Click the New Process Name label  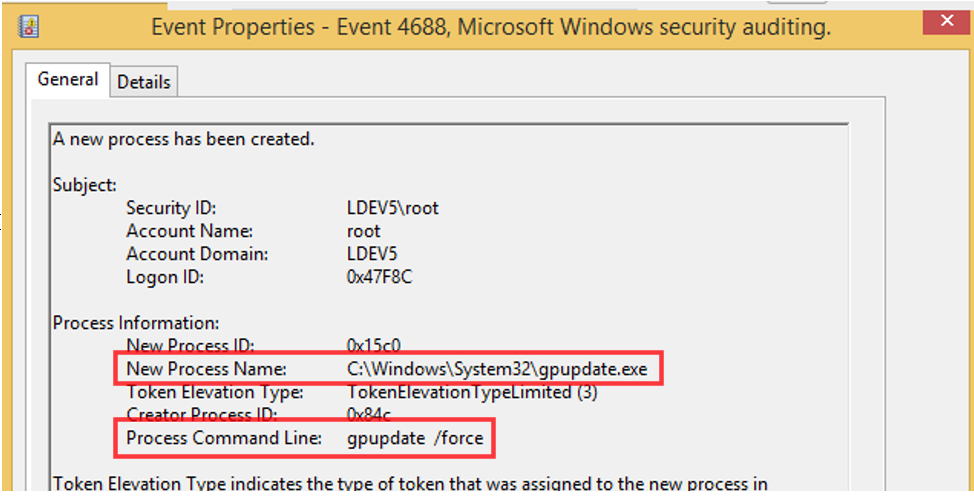point(206,369)
